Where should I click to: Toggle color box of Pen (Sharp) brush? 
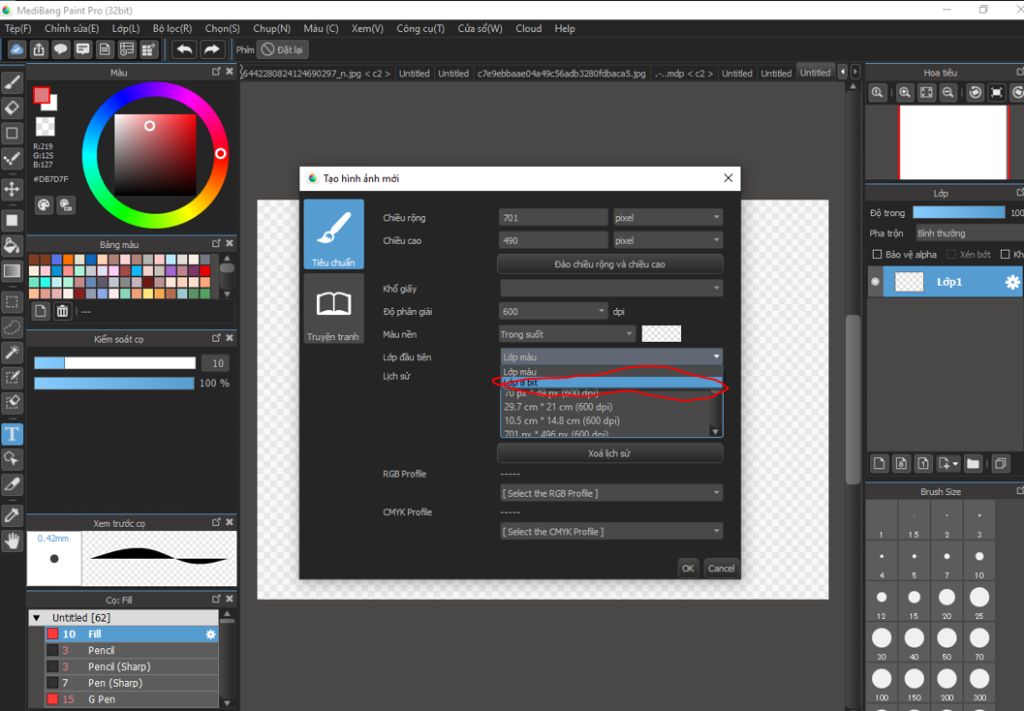pyautogui.click(x=53, y=683)
